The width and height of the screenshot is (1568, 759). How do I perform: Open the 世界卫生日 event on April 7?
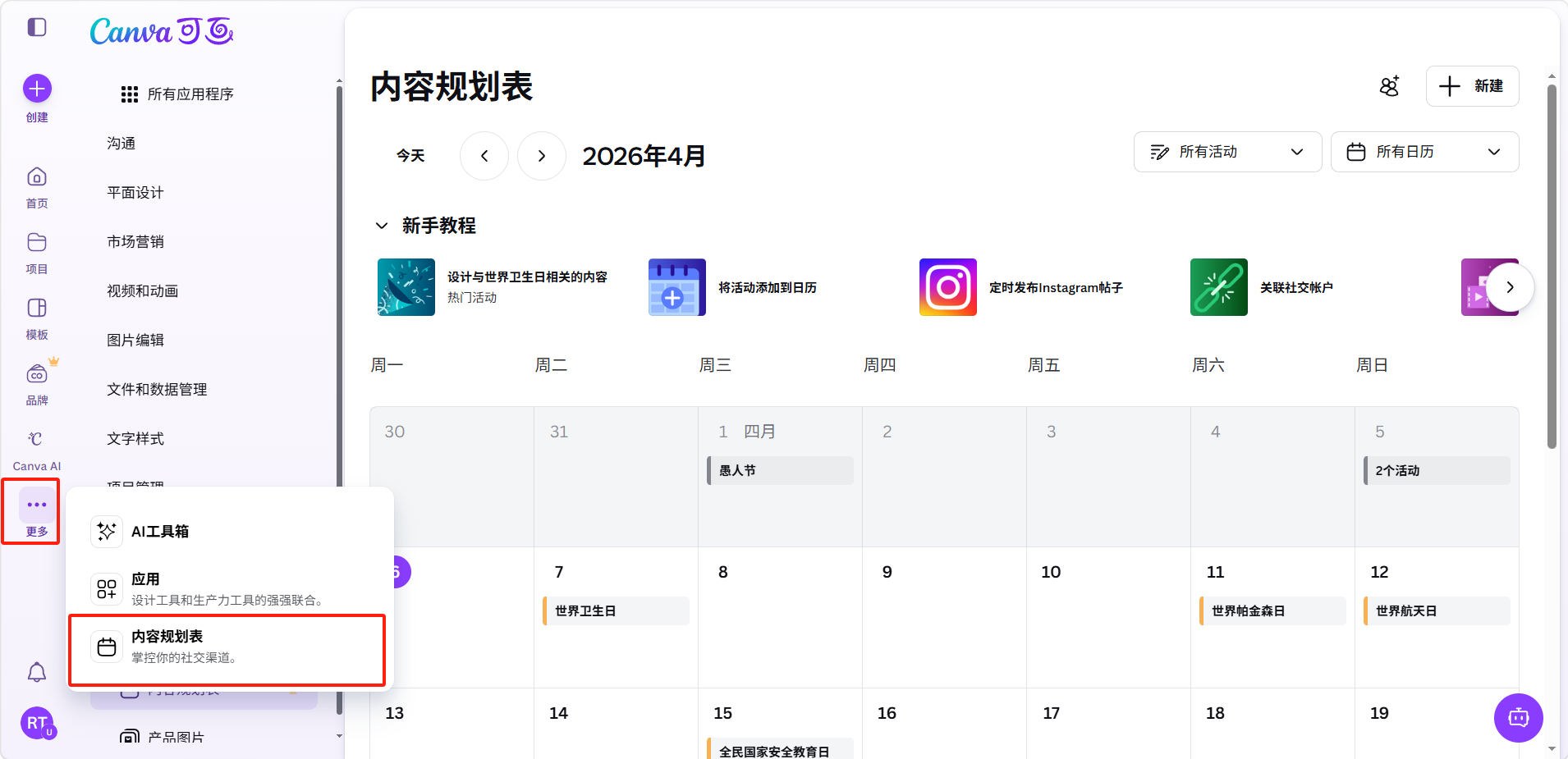point(616,611)
